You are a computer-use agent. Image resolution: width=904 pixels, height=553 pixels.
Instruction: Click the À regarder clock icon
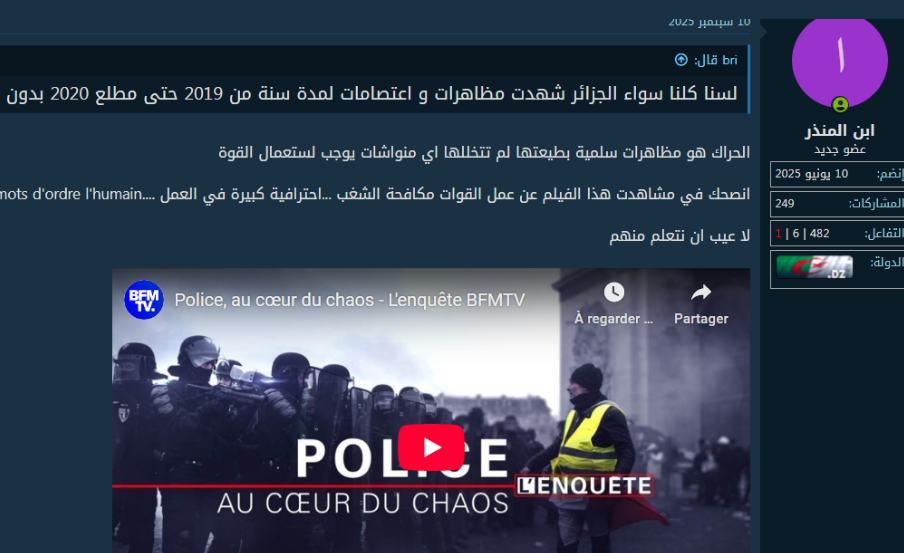pos(614,292)
